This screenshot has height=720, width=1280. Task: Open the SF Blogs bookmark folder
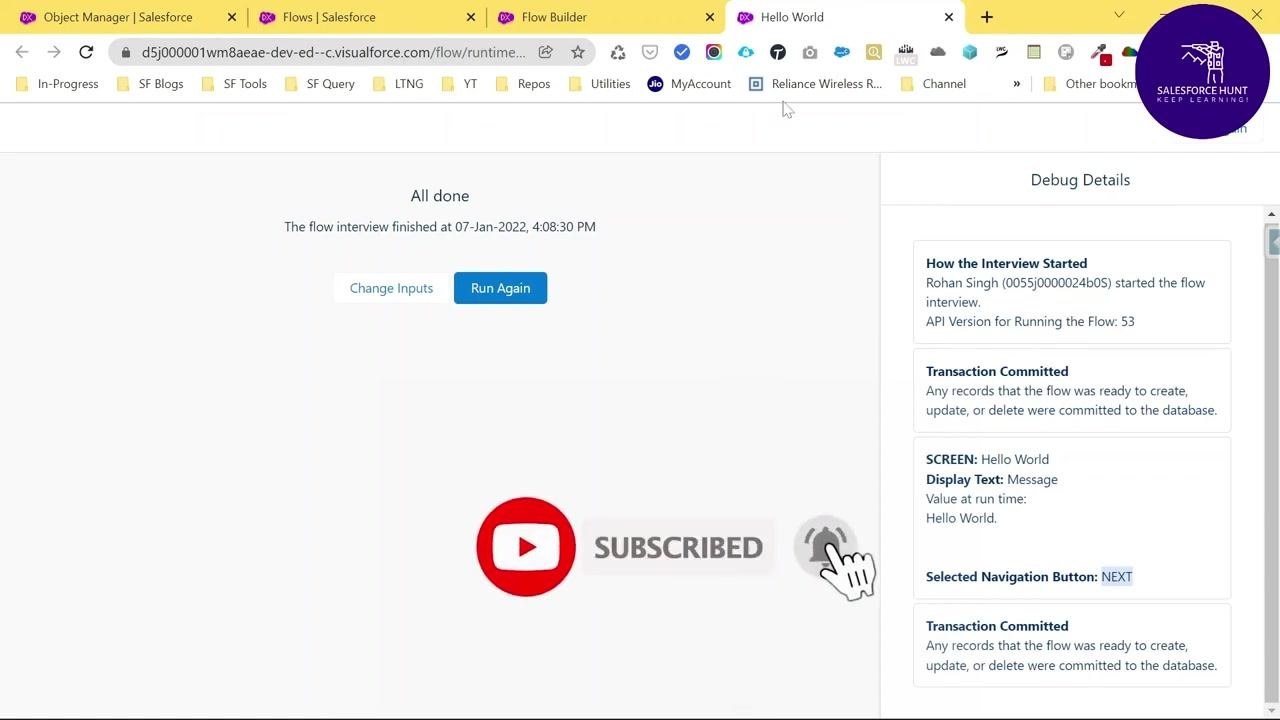[151, 84]
